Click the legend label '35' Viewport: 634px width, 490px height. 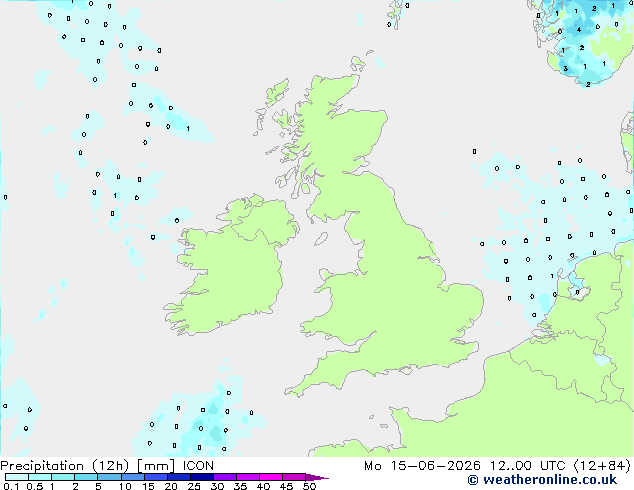click(240, 486)
